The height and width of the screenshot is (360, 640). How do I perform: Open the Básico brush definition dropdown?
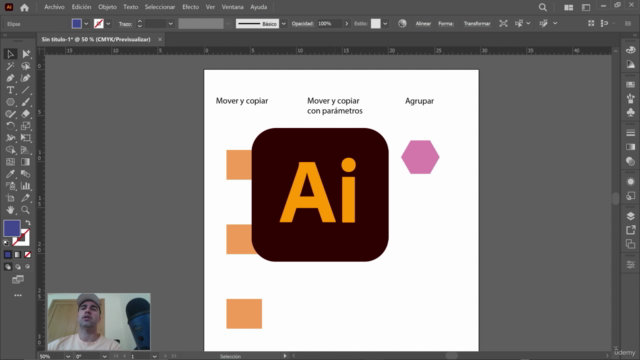(284, 24)
